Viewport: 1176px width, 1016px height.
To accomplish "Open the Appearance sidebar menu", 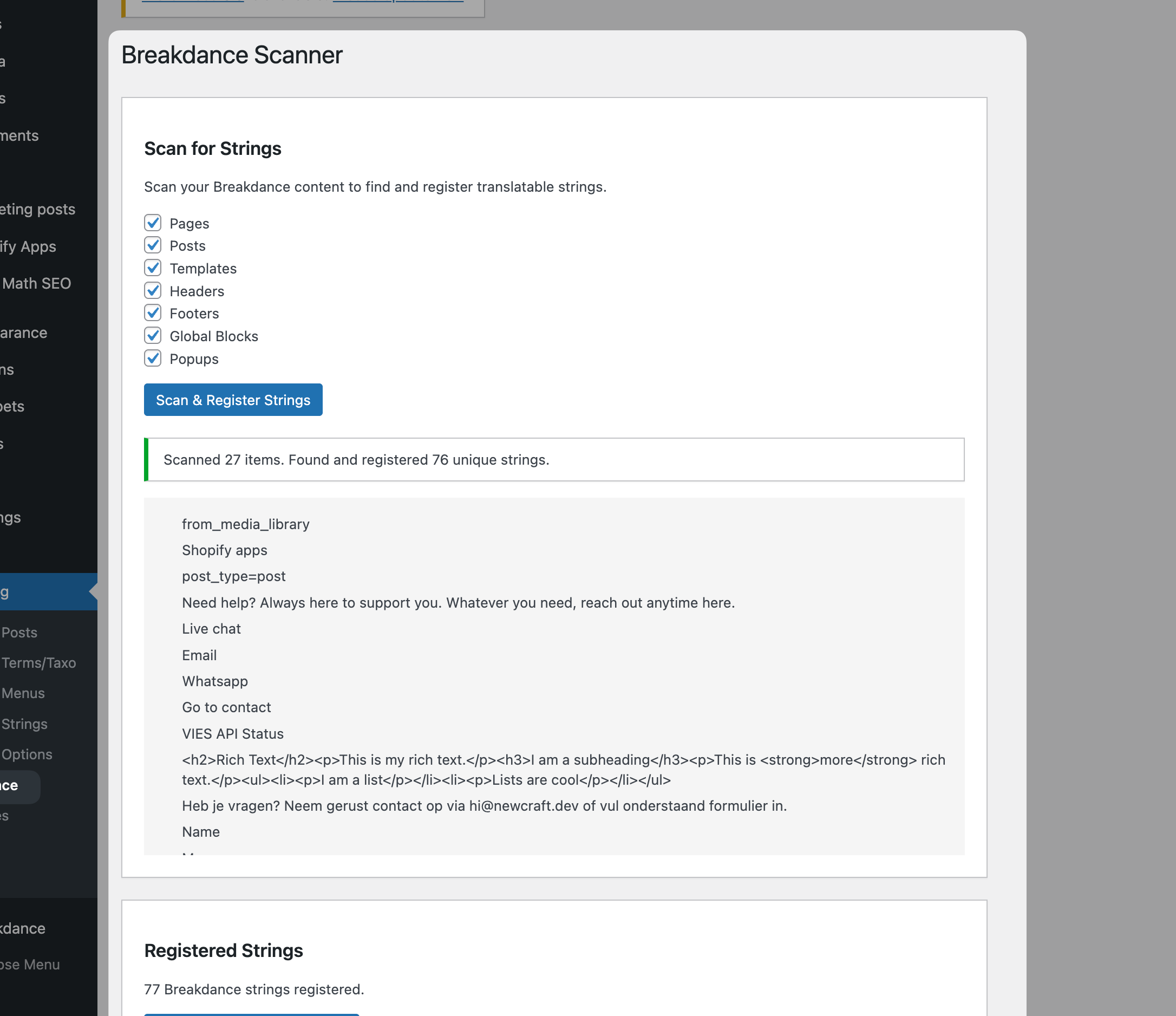I will coord(24,333).
